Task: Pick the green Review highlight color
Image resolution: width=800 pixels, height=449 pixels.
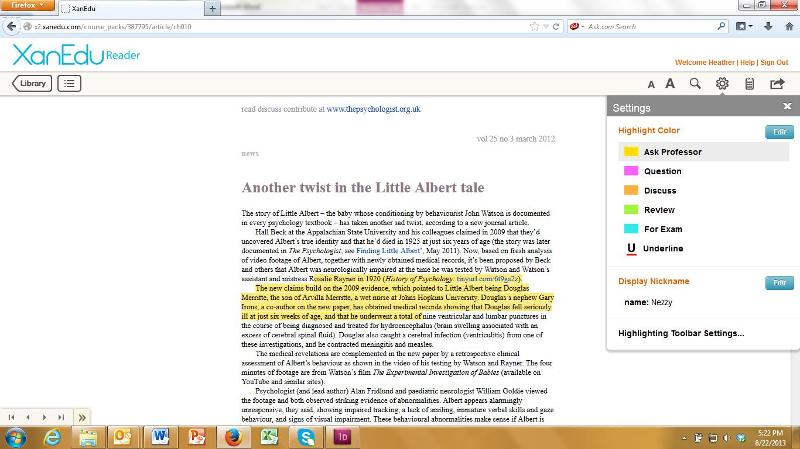Action: pyautogui.click(x=659, y=210)
